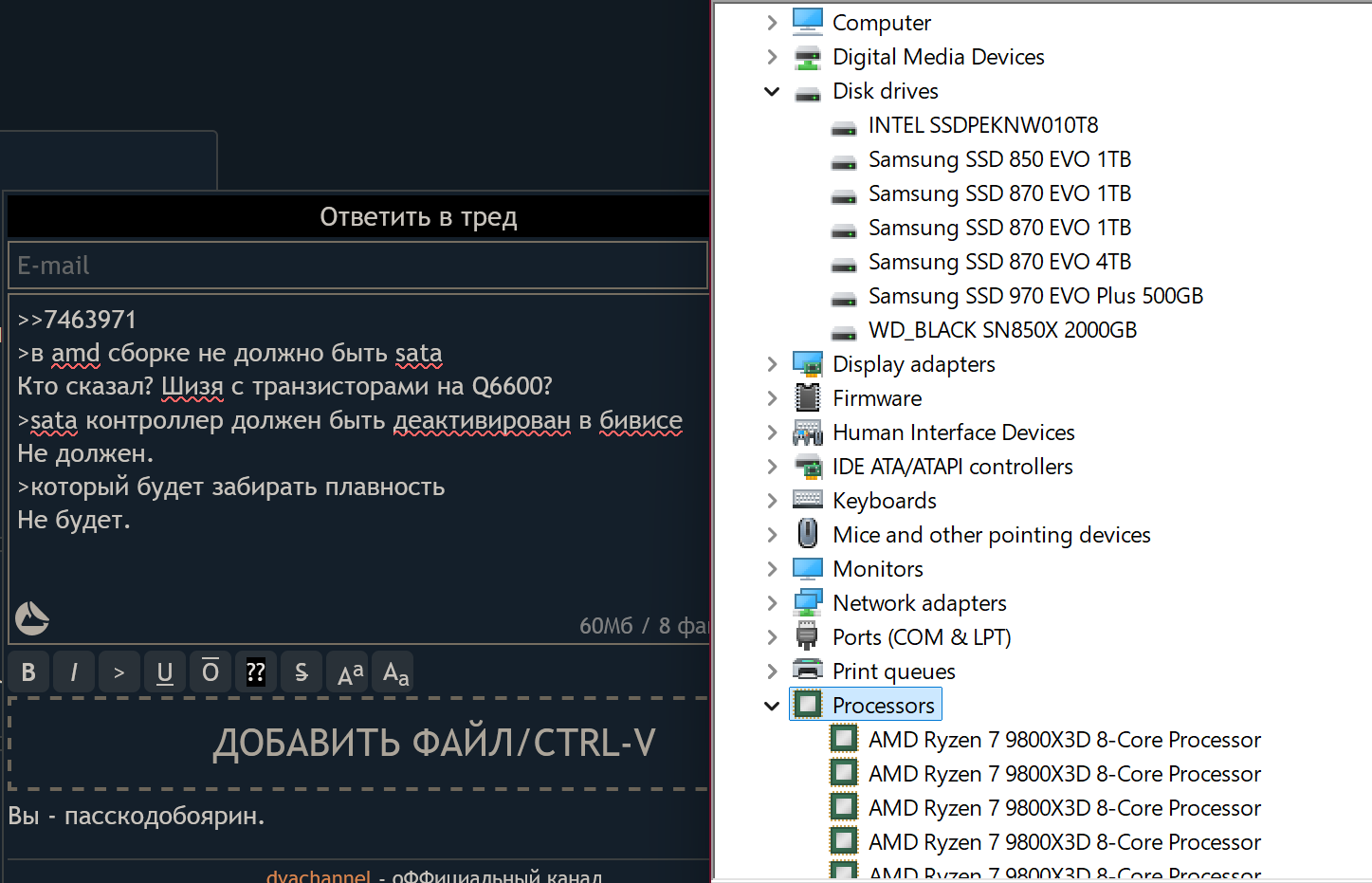Click the Network adapters icon

click(x=808, y=603)
